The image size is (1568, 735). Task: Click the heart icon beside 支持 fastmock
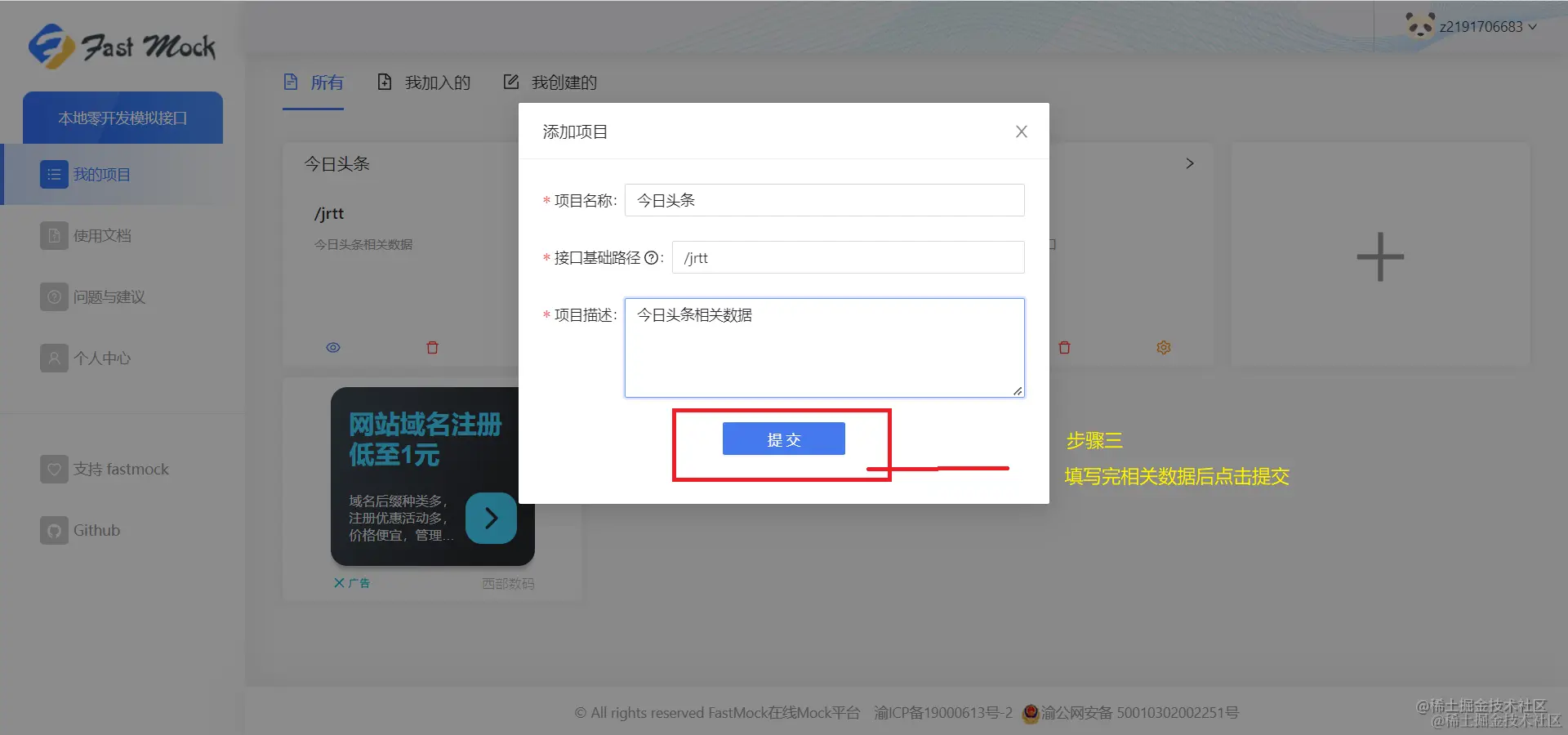click(x=54, y=469)
